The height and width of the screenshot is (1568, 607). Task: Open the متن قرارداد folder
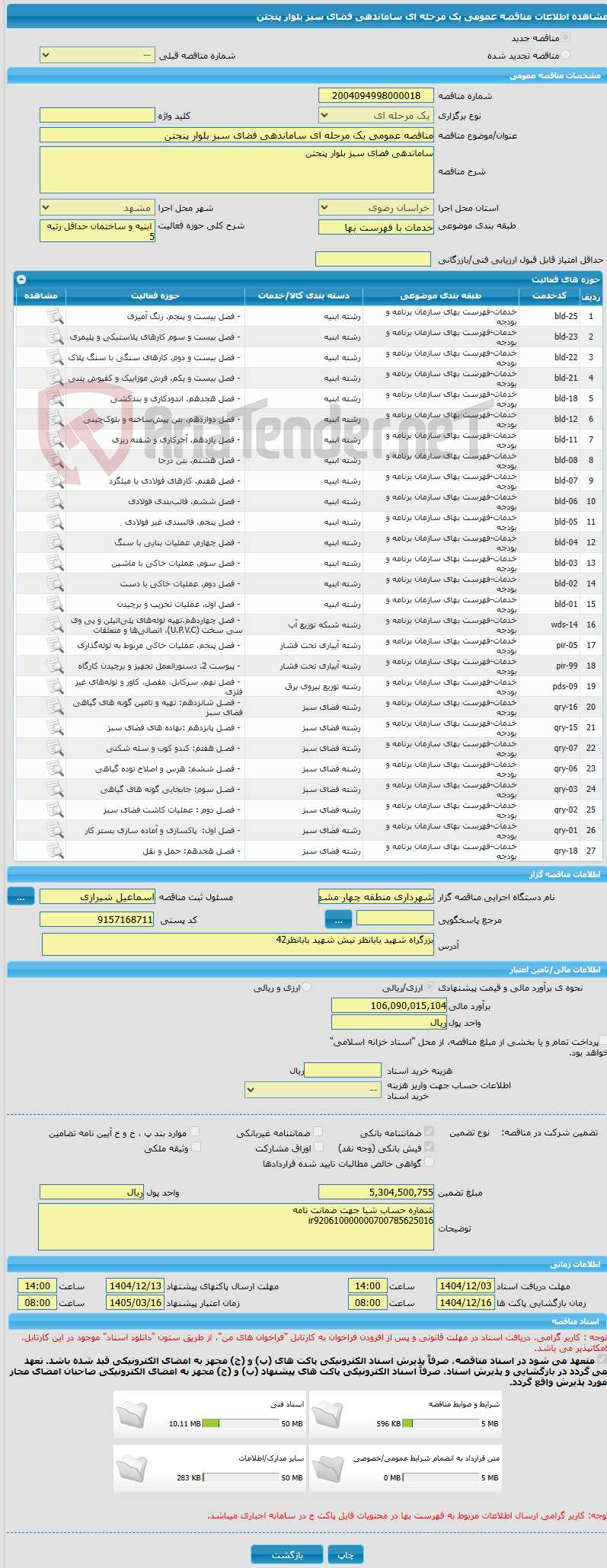coord(328,1469)
